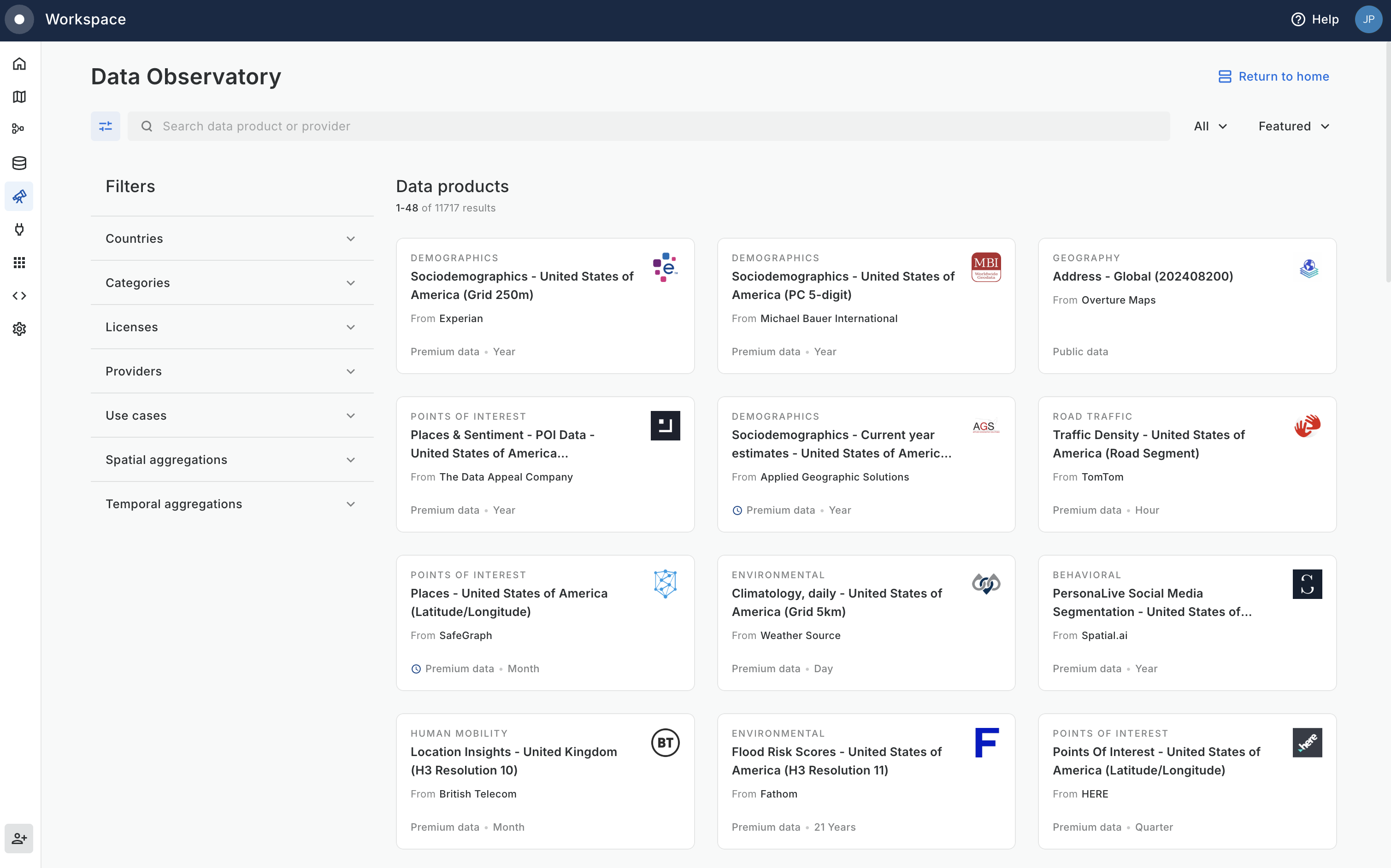
Task: Open the Maps sidebar icon
Action: [x=19, y=96]
